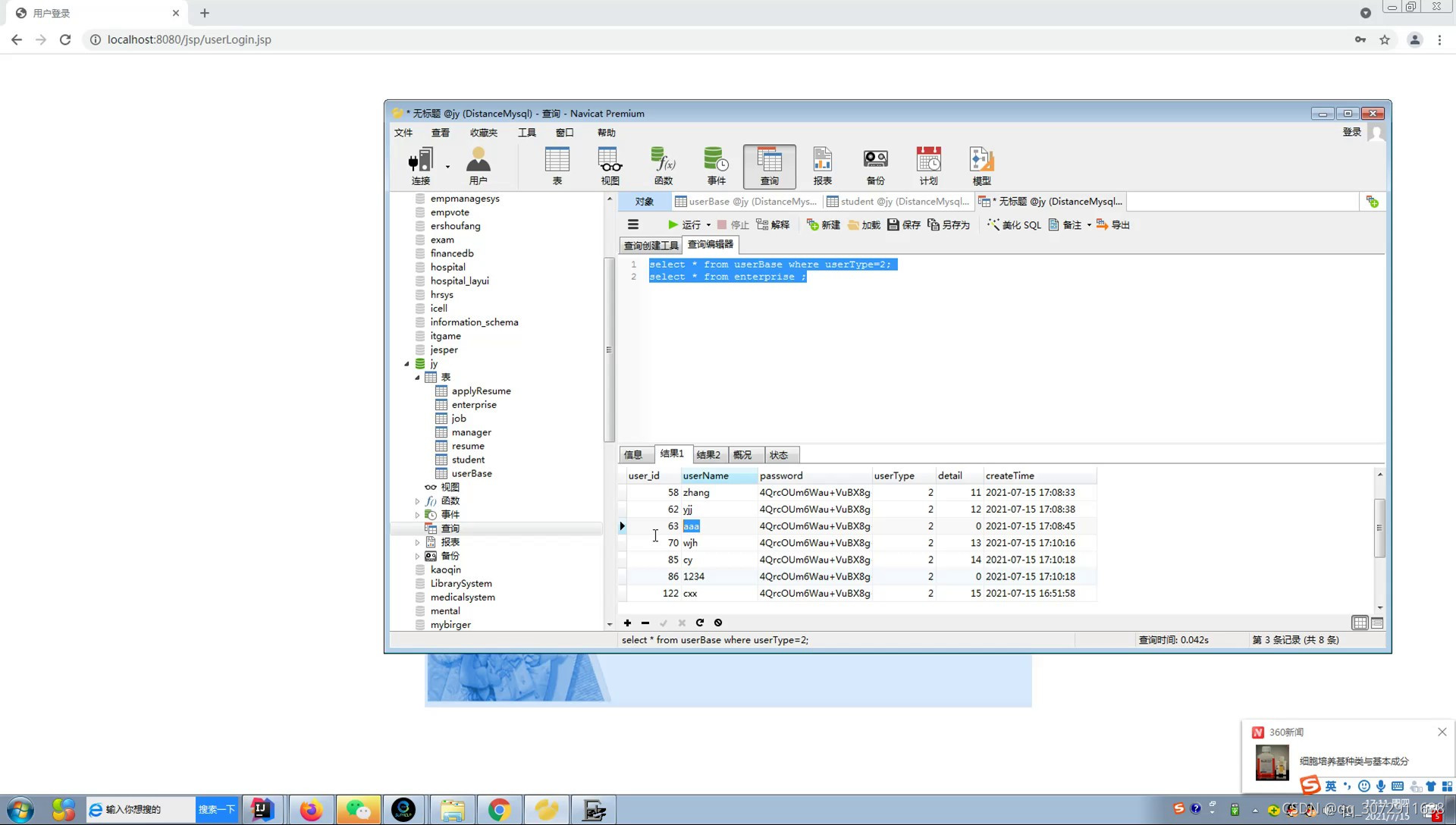Image resolution: width=1456 pixels, height=825 pixels.
Task: Open the 运行 dropdown arrow
Action: point(708,225)
